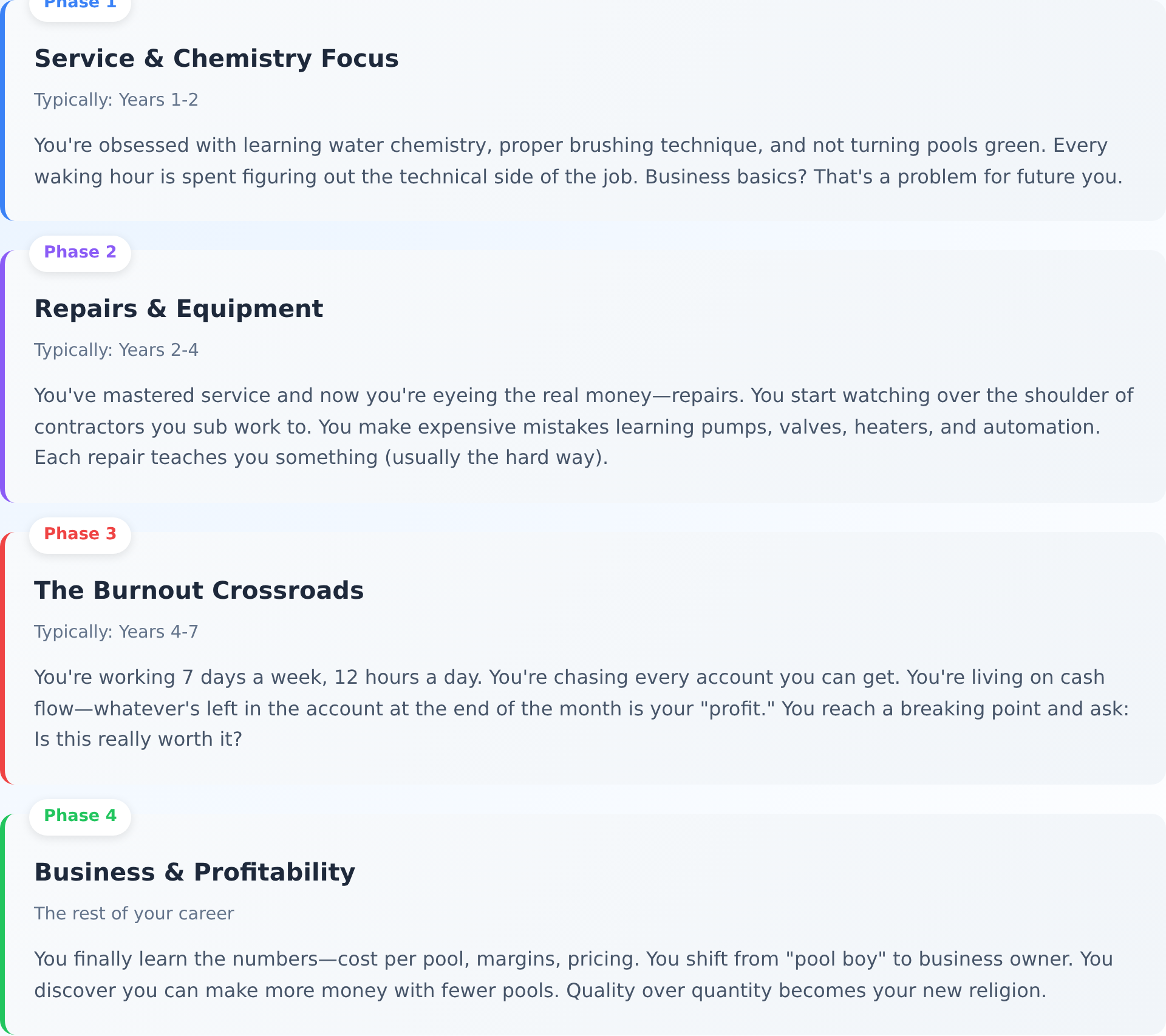Image resolution: width=1166 pixels, height=1036 pixels.
Task: Click the blue left border of the Phase 1 card
Action: (x=2, y=109)
